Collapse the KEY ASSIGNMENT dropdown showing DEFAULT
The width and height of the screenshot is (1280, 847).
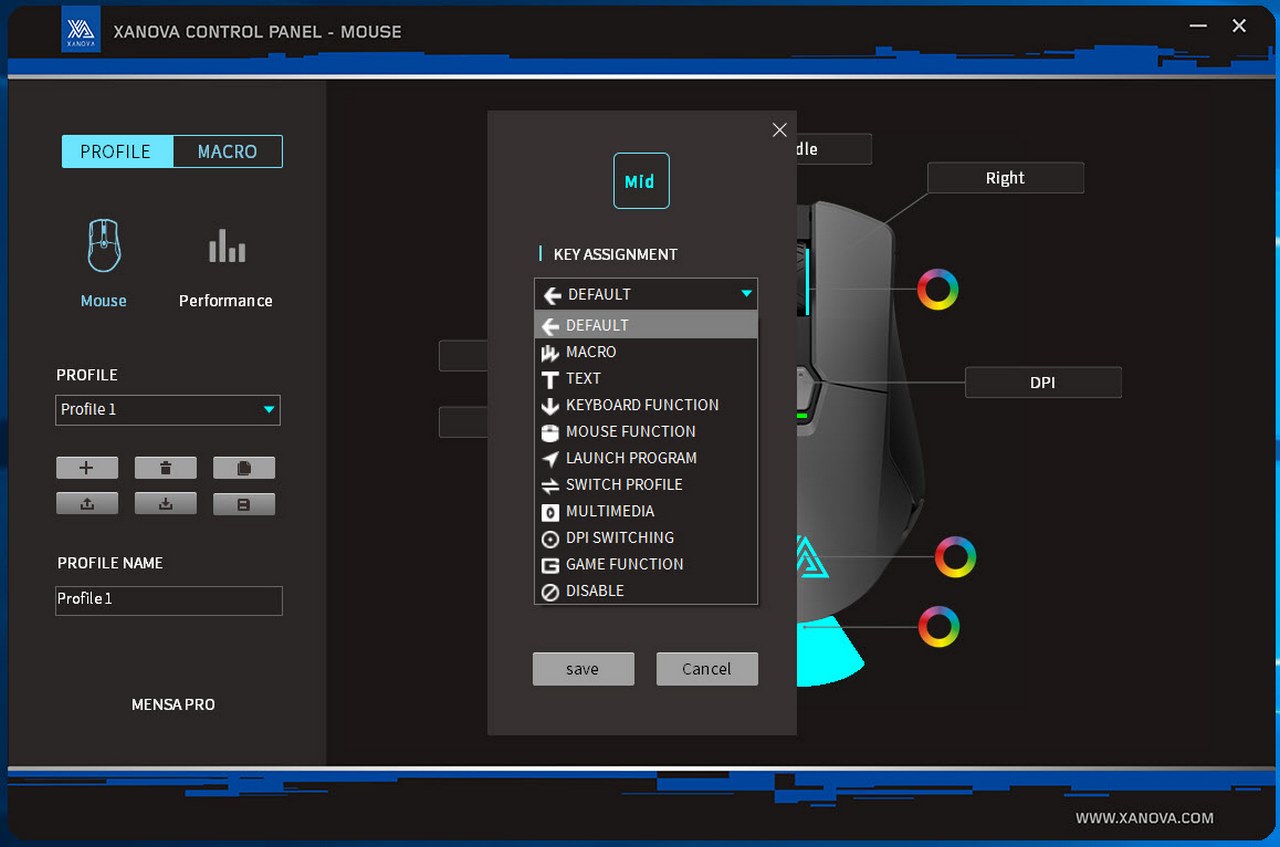[x=646, y=294]
